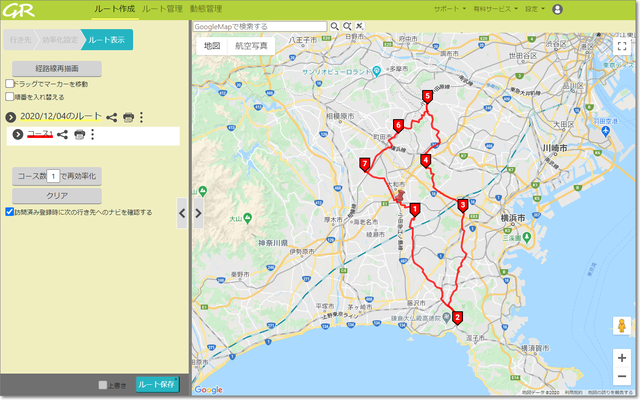640x400 pixels.
Task: Toggle the 上書き overwrite checkbox
Action: (x=102, y=384)
